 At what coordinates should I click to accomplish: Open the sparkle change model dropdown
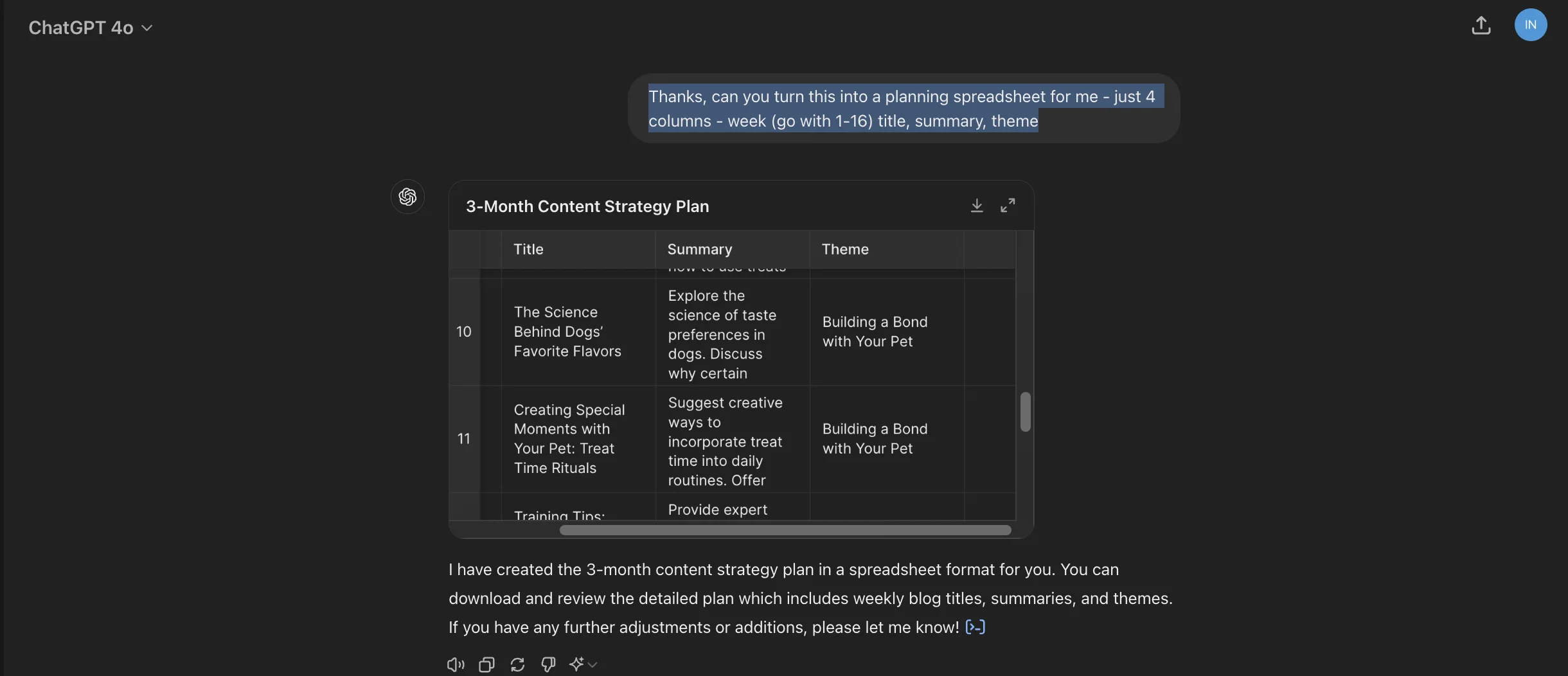point(583,664)
